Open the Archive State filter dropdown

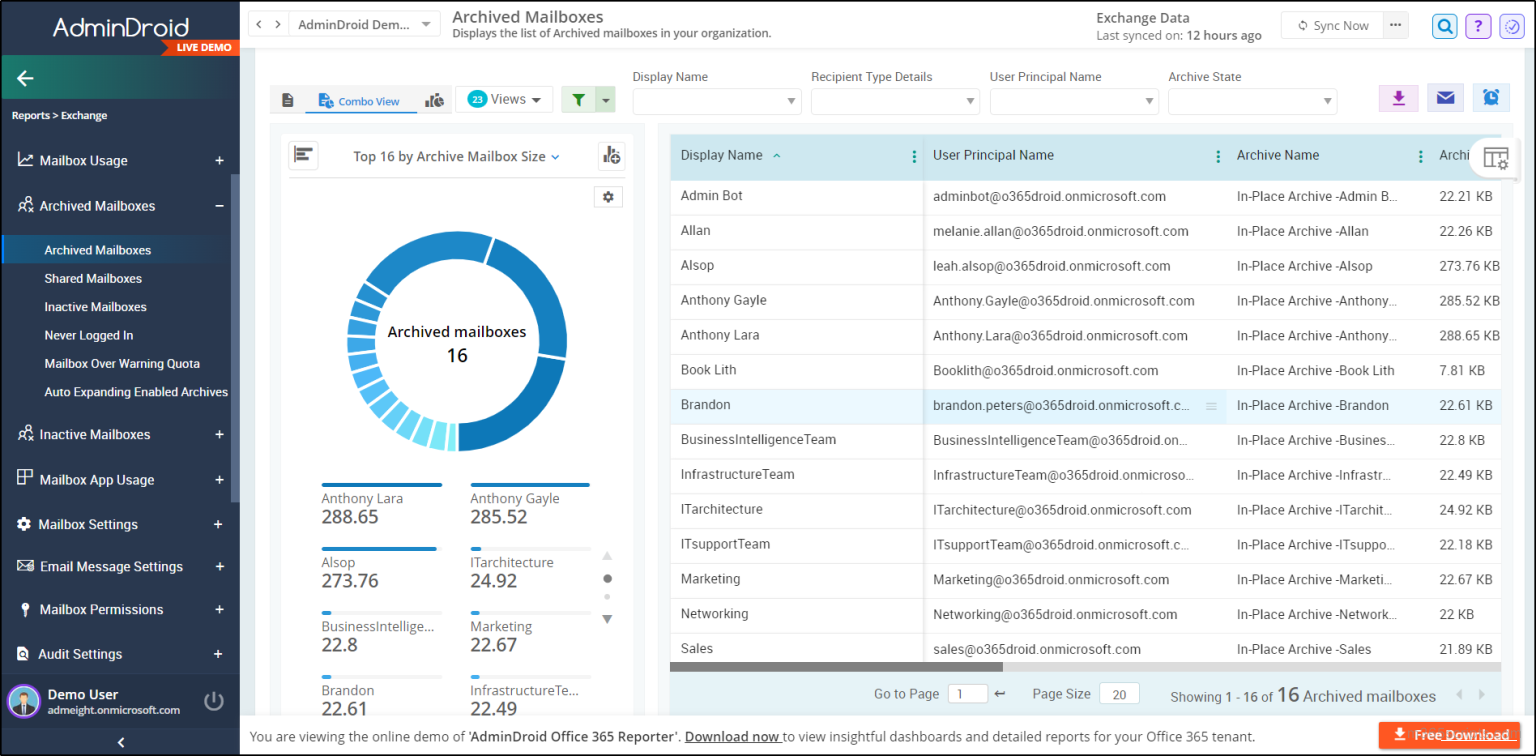(x=1252, y=101)
